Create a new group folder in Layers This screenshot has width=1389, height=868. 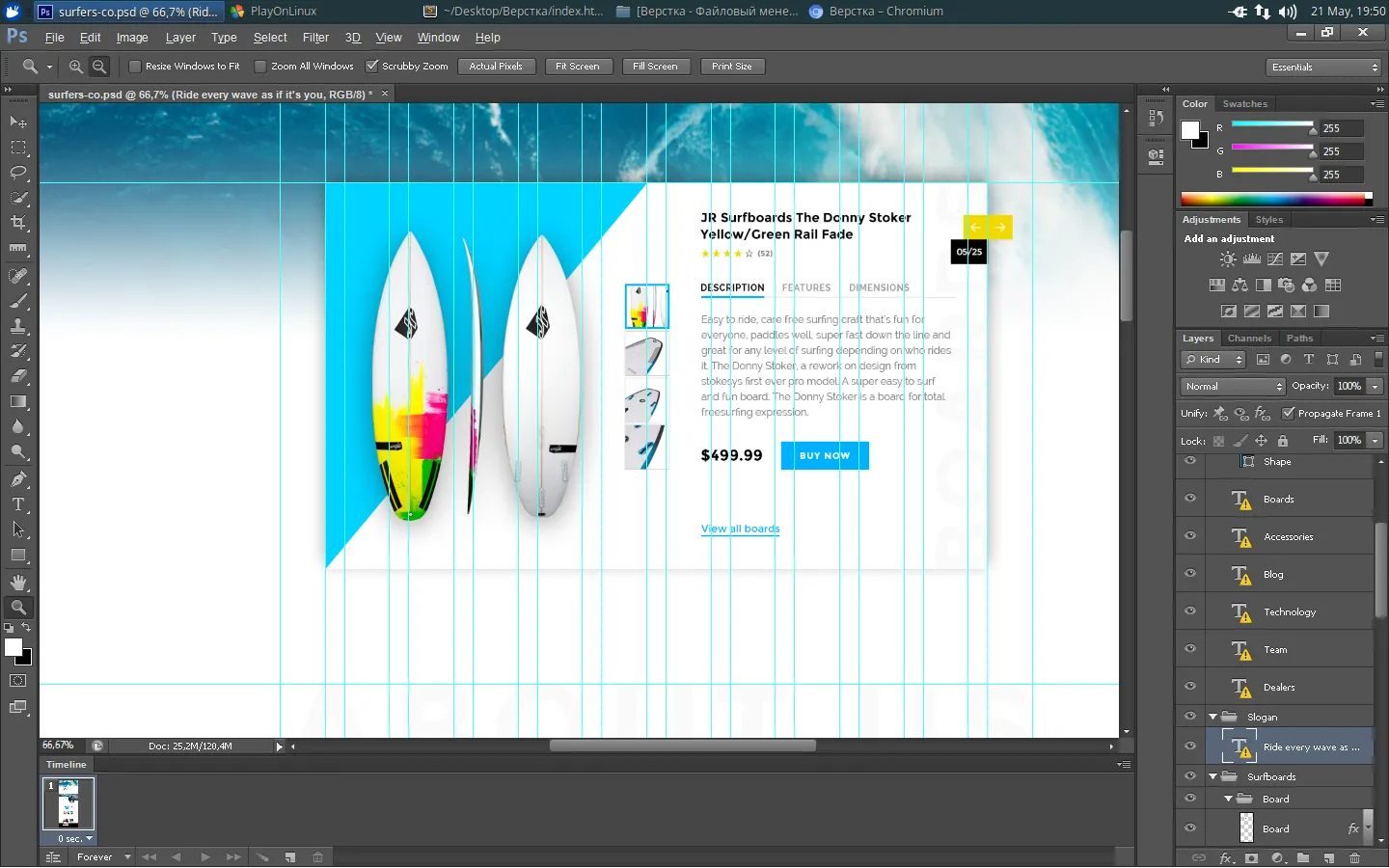coord(1303,857)
